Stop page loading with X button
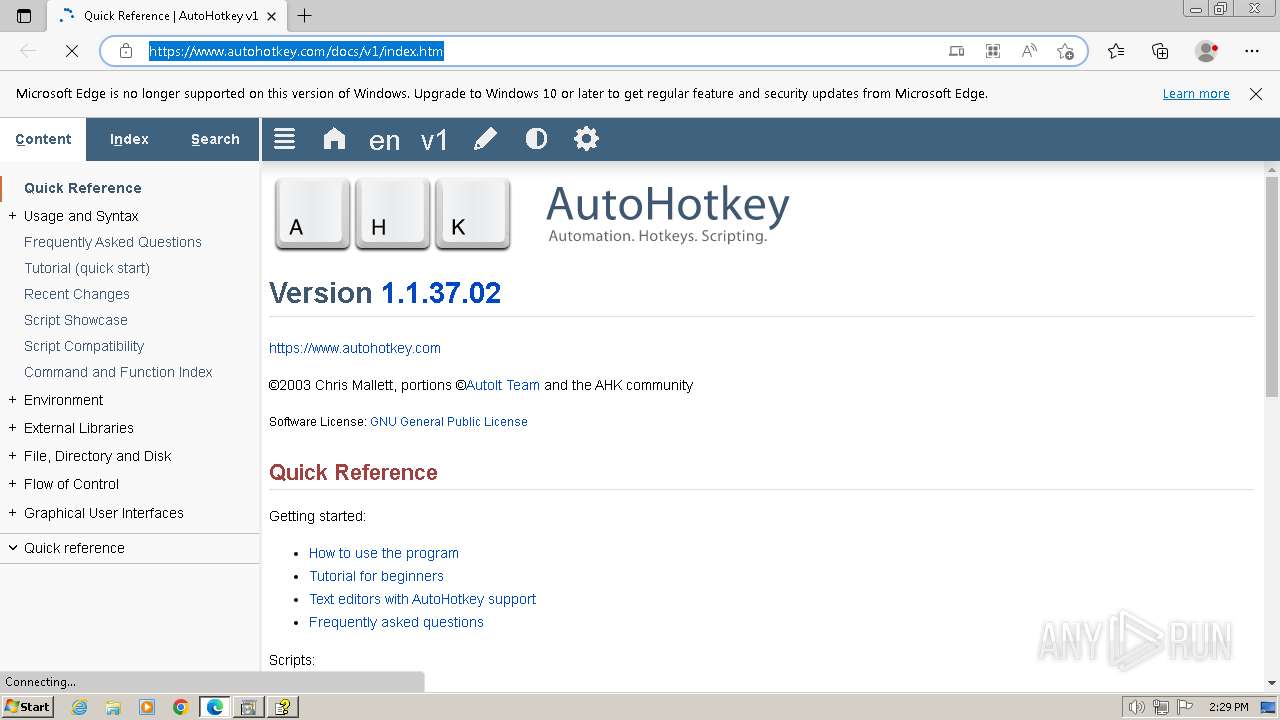This screenshot has width=1280, height=720. [x=72, y=51]
